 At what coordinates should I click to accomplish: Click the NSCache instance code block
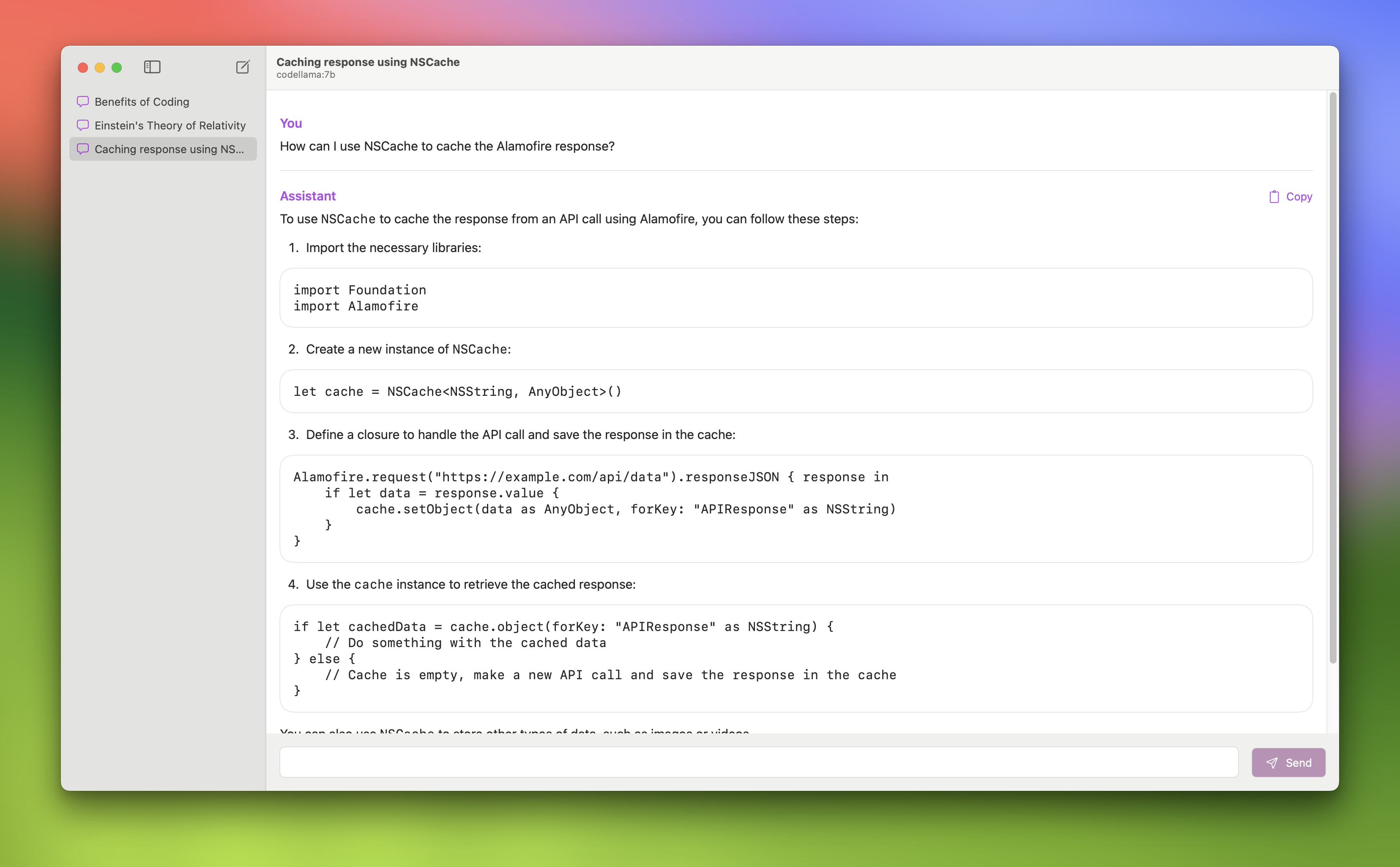[x=796, y=391]
